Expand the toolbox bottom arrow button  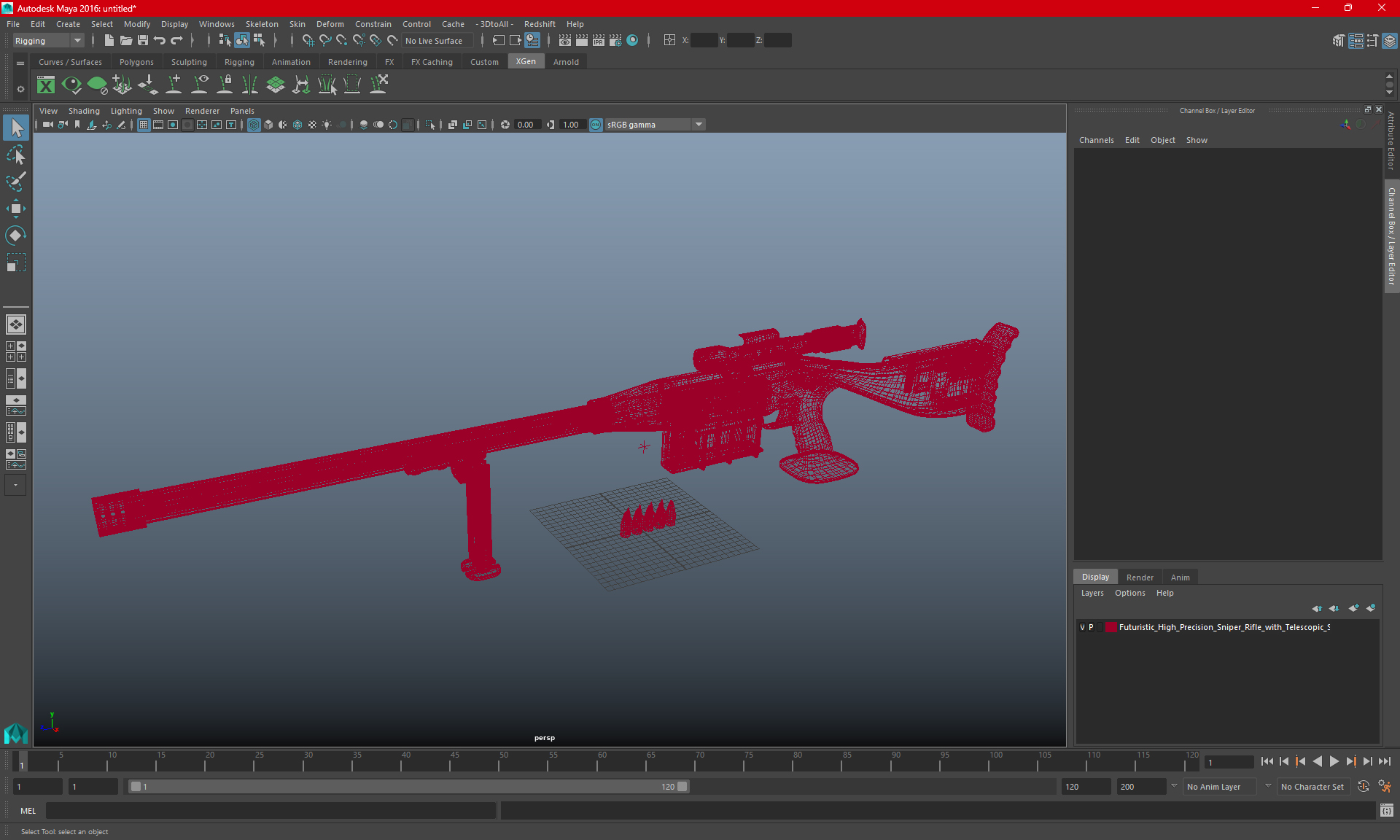tap(15, 485)
